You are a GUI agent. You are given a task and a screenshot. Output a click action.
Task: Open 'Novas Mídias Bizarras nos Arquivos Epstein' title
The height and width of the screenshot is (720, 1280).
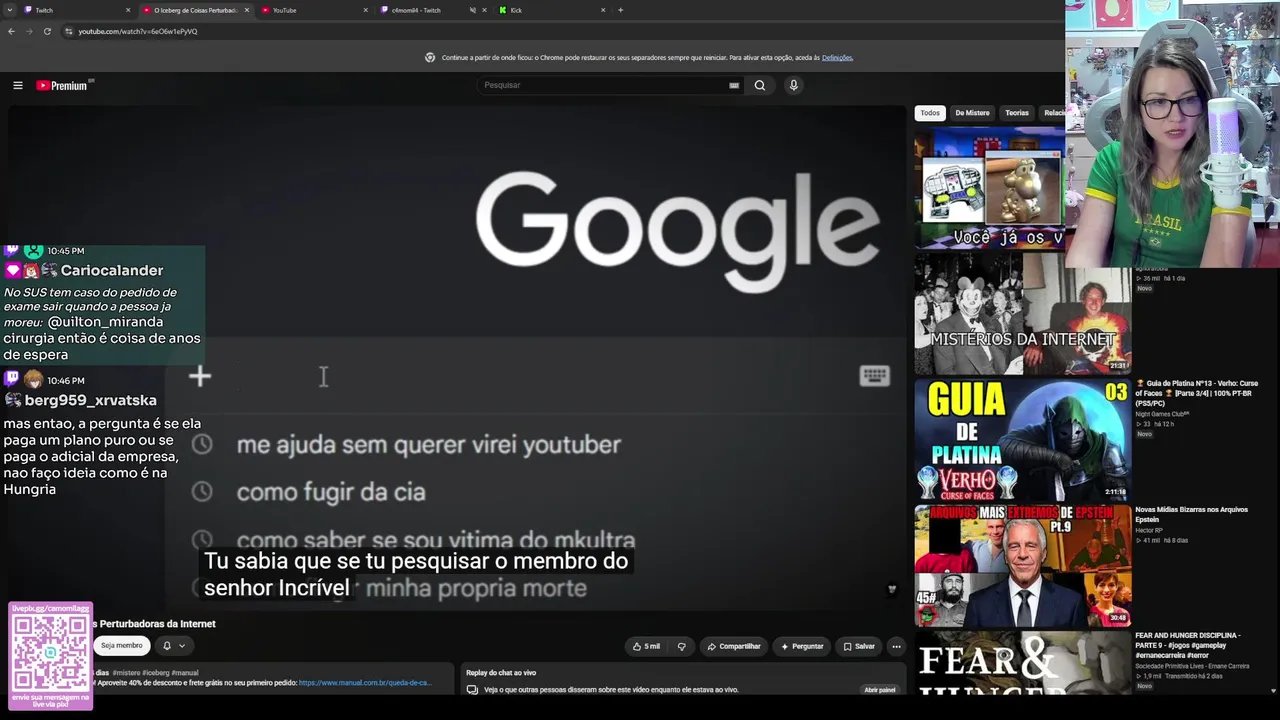1192,514
